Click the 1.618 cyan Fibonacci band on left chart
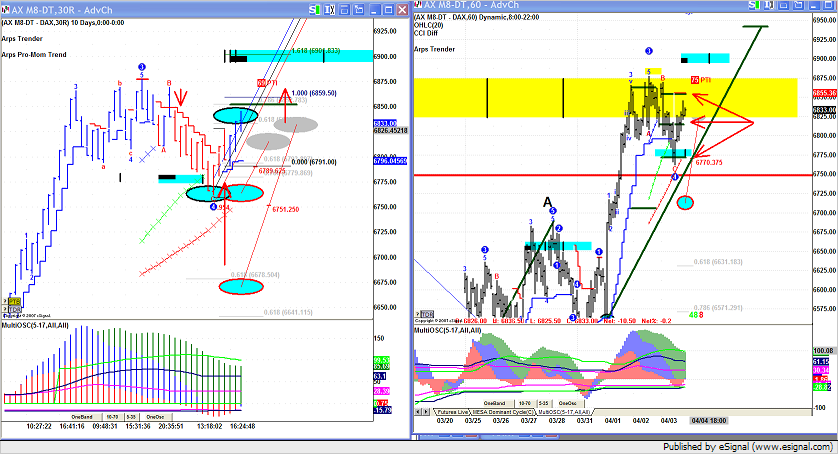The width and height of the screenshot is (838, 454). pos(300,54)
